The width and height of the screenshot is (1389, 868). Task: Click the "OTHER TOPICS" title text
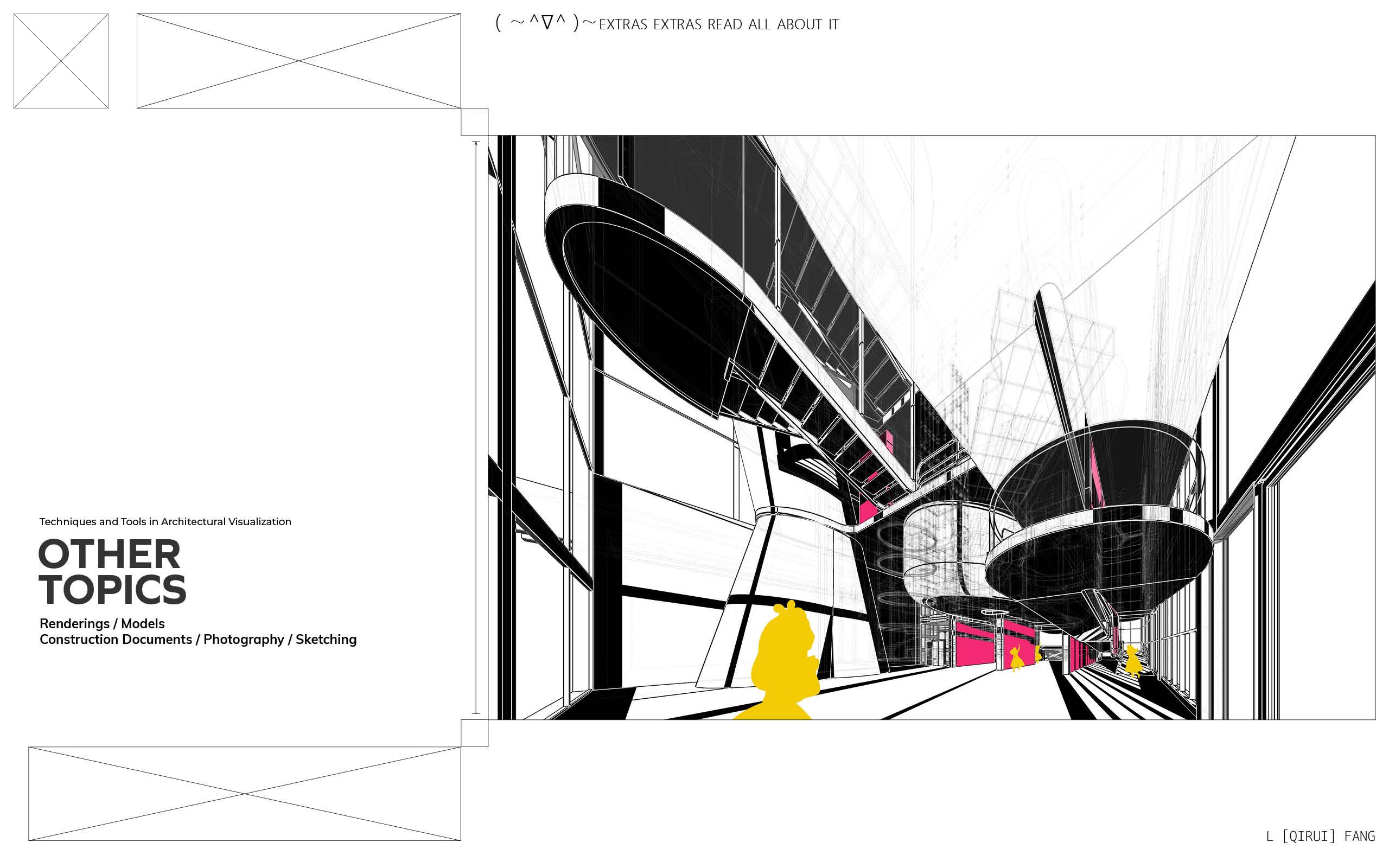(x=112, y=572)
